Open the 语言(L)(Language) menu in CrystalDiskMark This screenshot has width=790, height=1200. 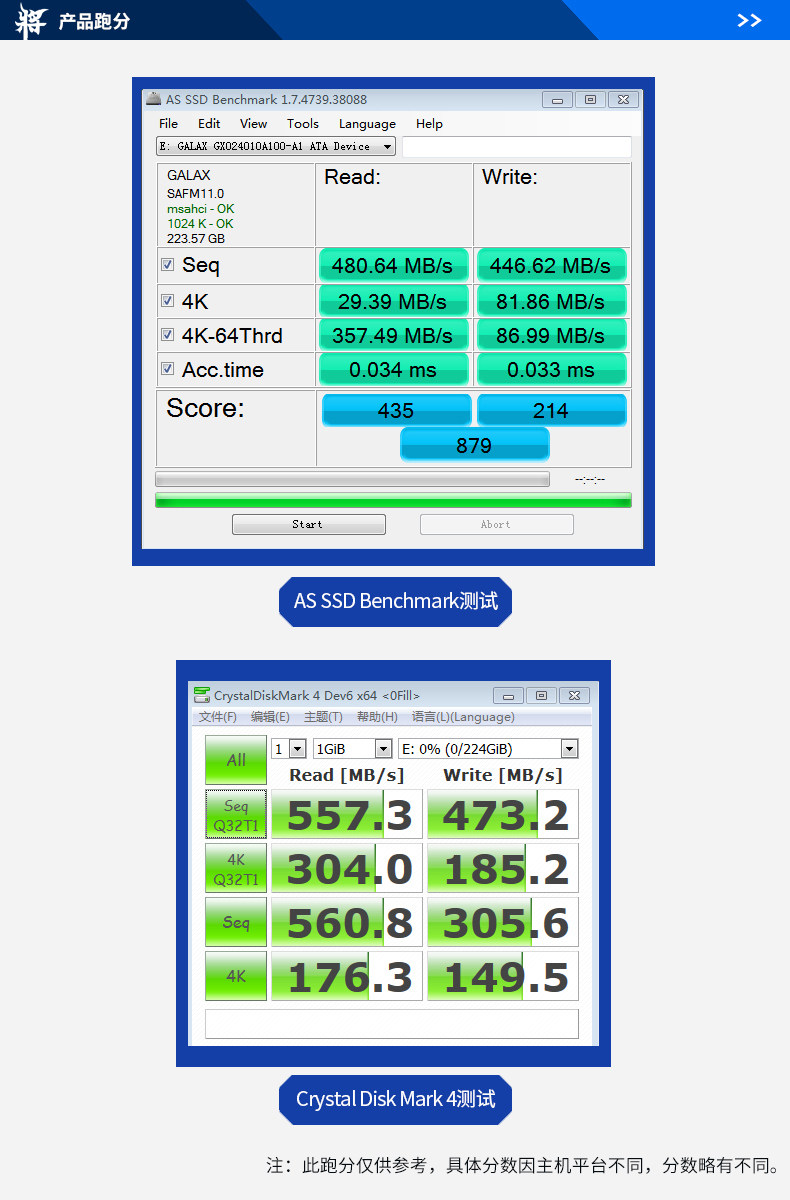point(463,717)
